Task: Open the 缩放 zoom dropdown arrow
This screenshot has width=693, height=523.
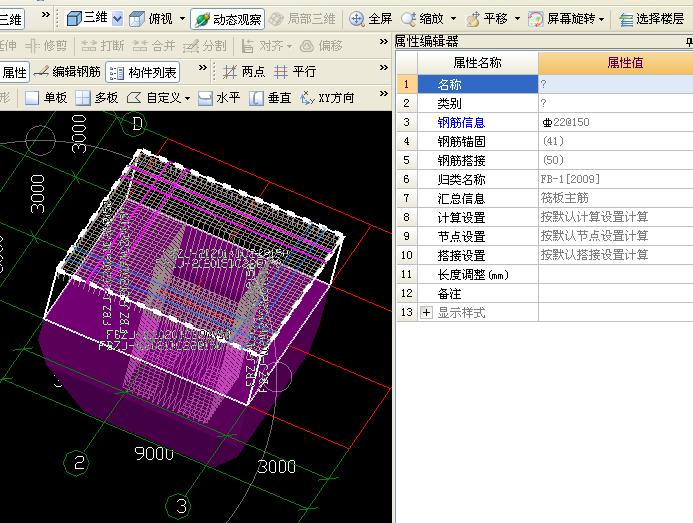Action: [x=453, y=19]
